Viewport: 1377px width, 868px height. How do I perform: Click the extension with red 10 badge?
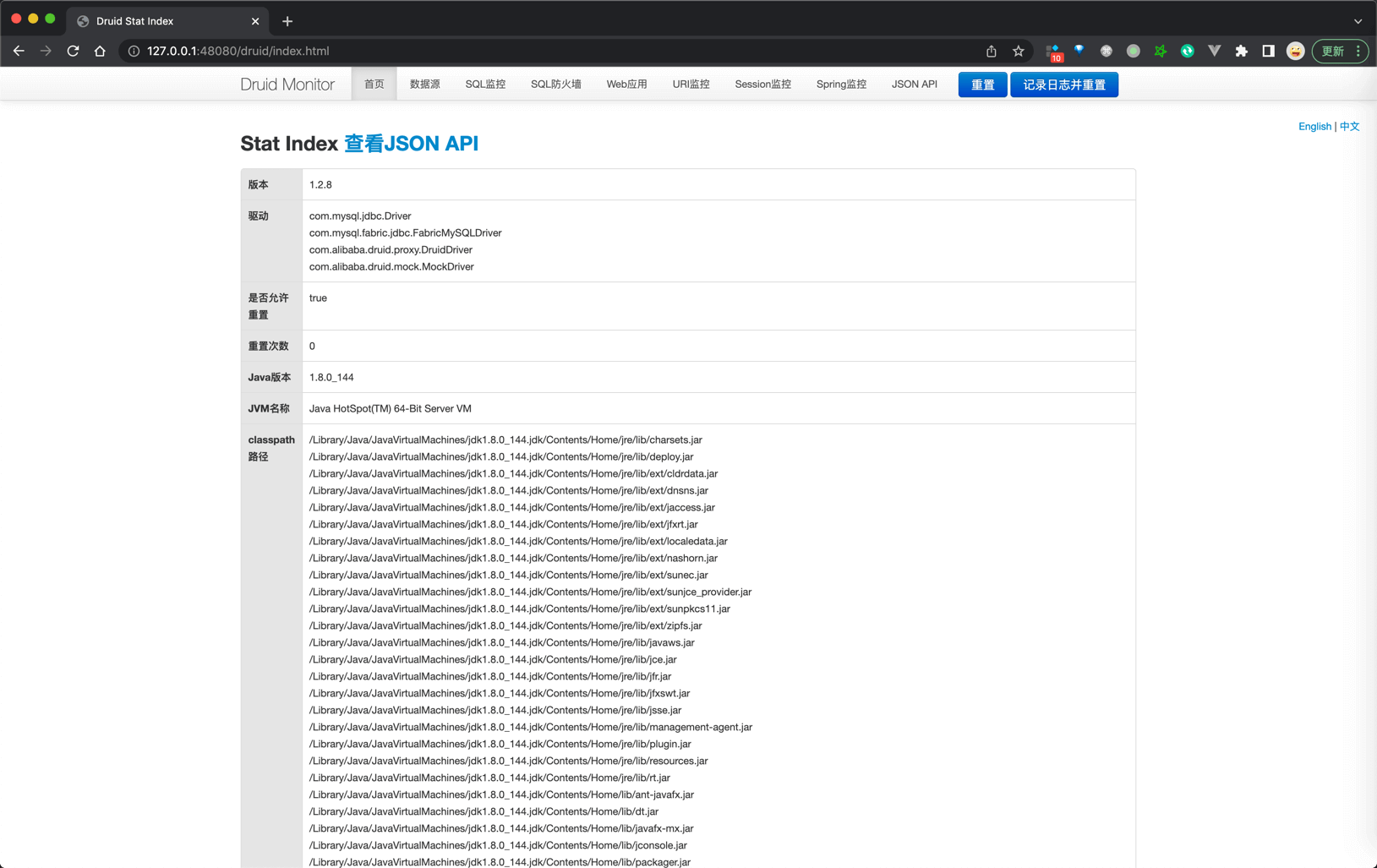click(1052, 52)
